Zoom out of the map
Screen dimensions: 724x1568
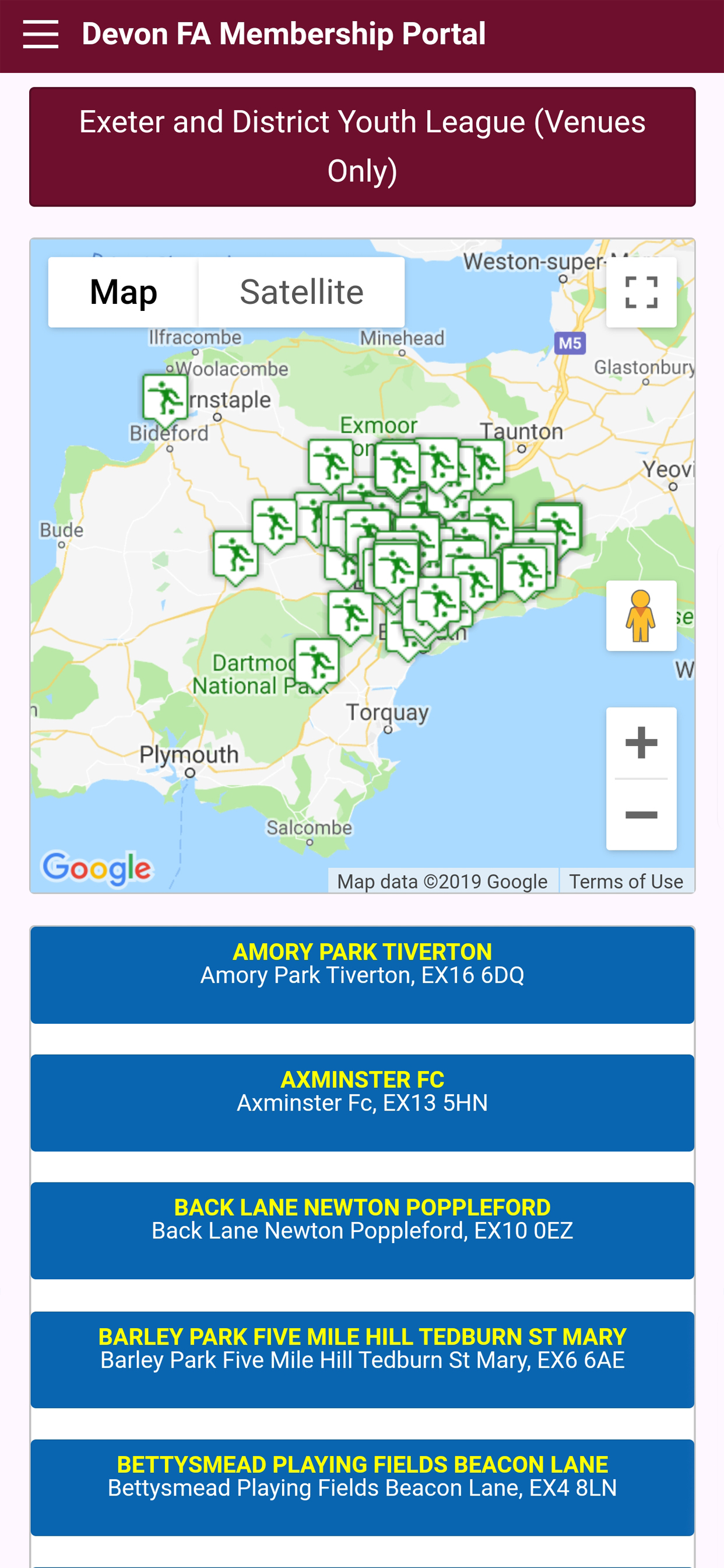click(641, 814)
